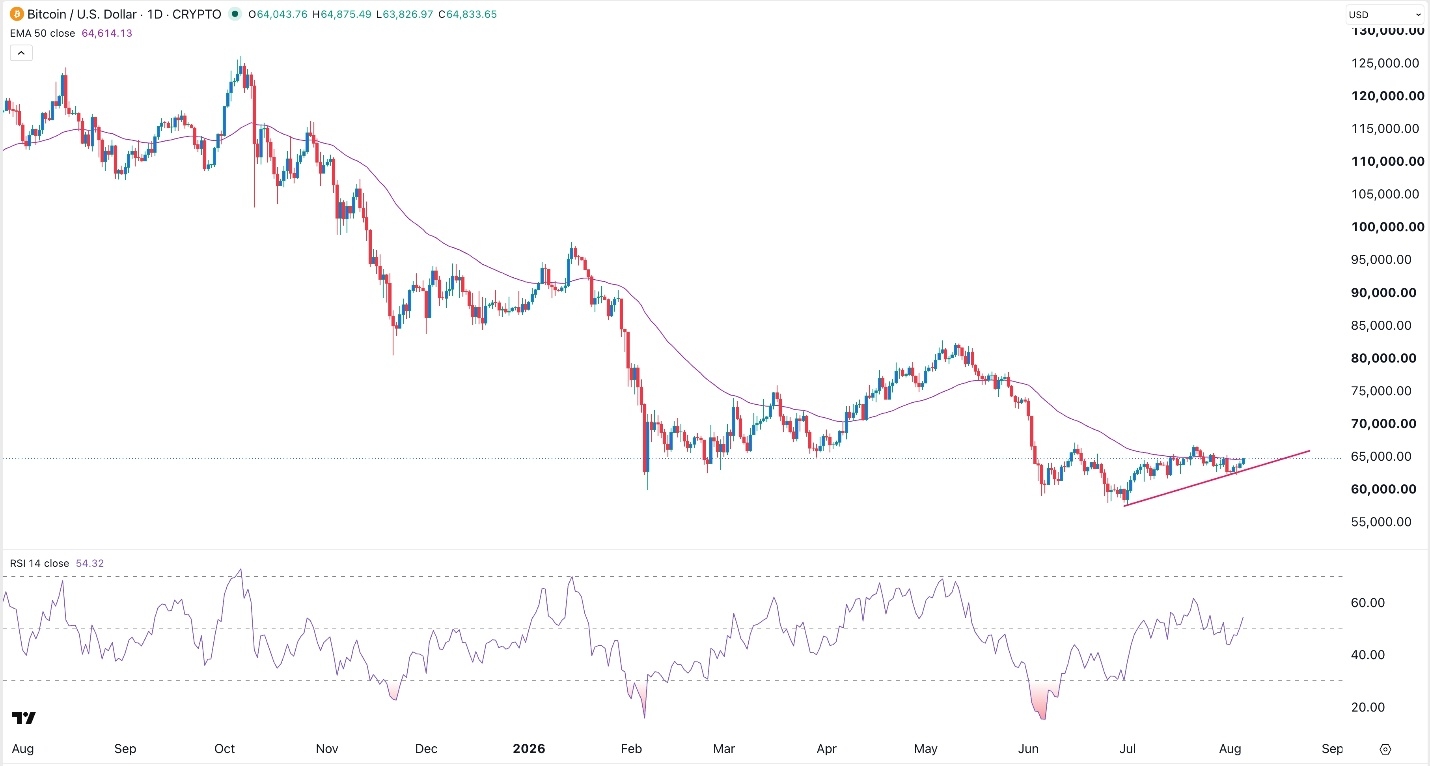
Task: Click the 115,000.00 price axis label
Action: pos(1384,128)
